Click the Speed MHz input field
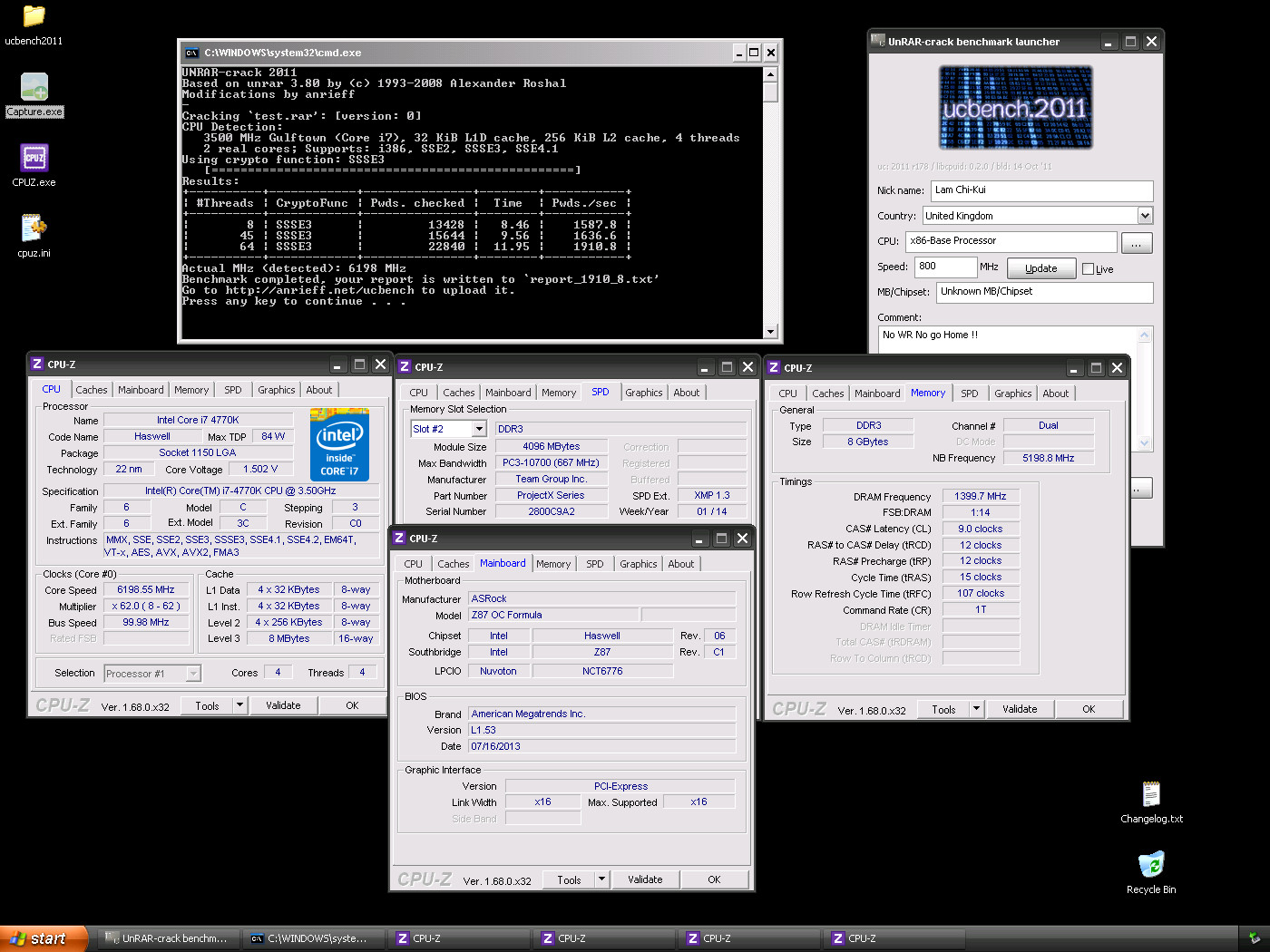Screen dimensions: 1270x952 tap(946, 267)
